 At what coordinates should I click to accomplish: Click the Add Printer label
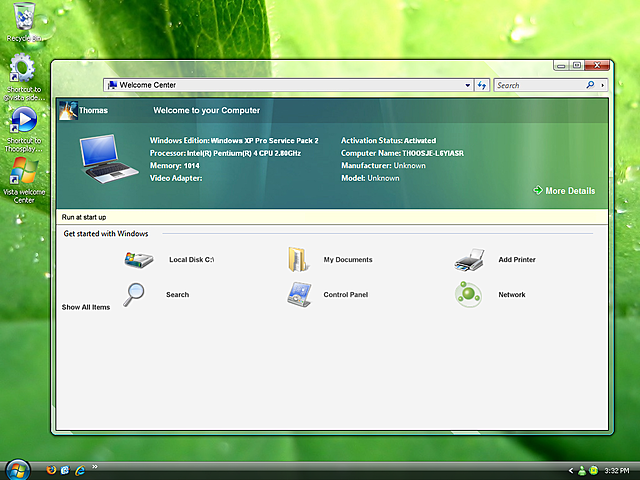coord(517,260)
